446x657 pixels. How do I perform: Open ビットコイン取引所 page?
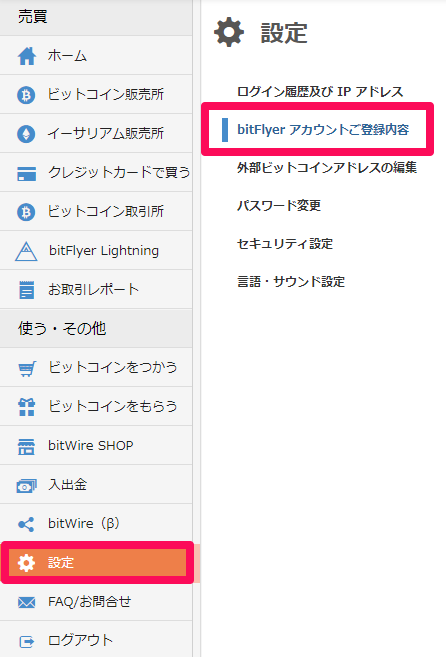point(96,211)
